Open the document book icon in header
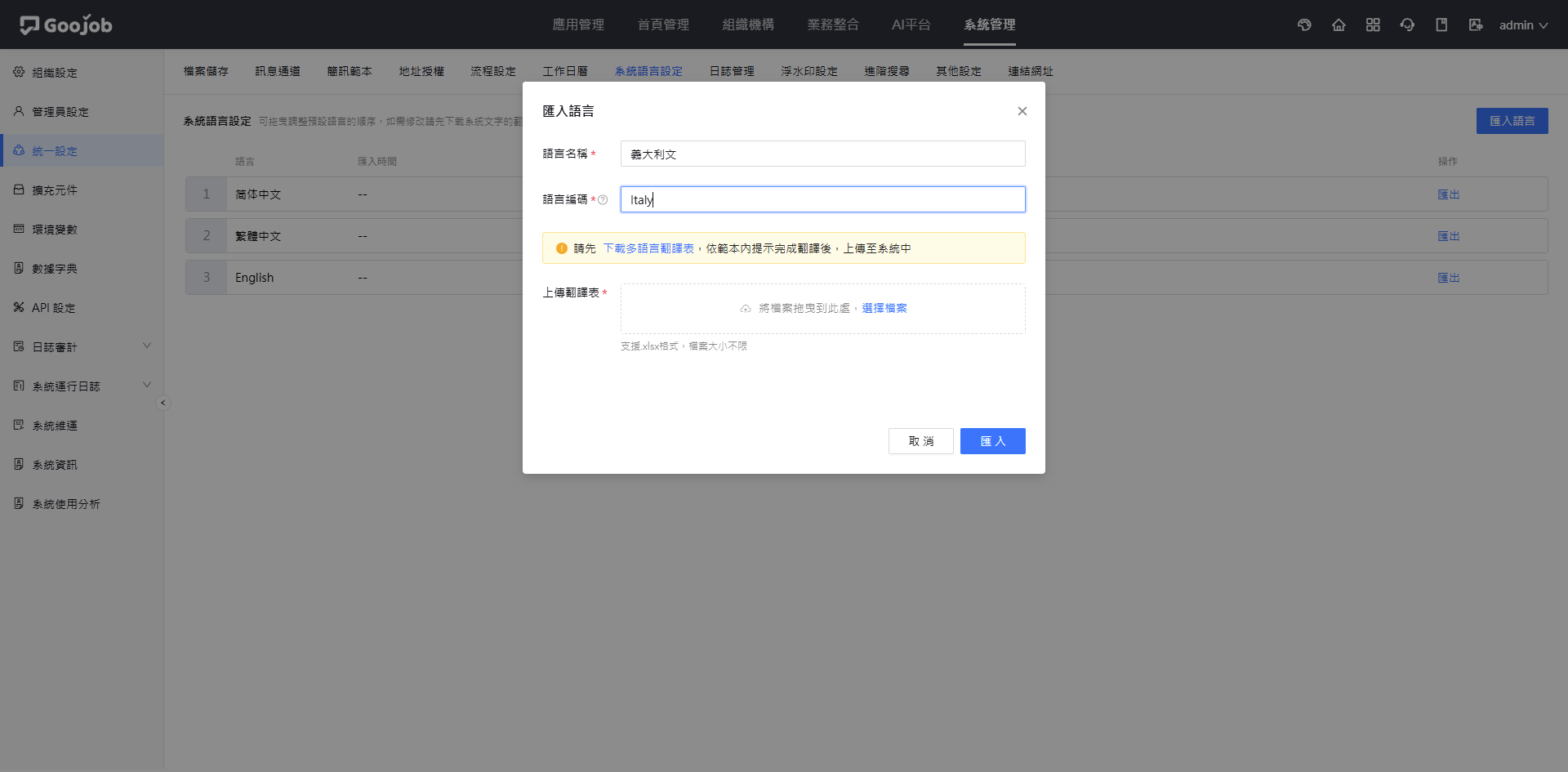This screenshot has height=772, width=1568. pyautogui.click(x=1441, y=25)
